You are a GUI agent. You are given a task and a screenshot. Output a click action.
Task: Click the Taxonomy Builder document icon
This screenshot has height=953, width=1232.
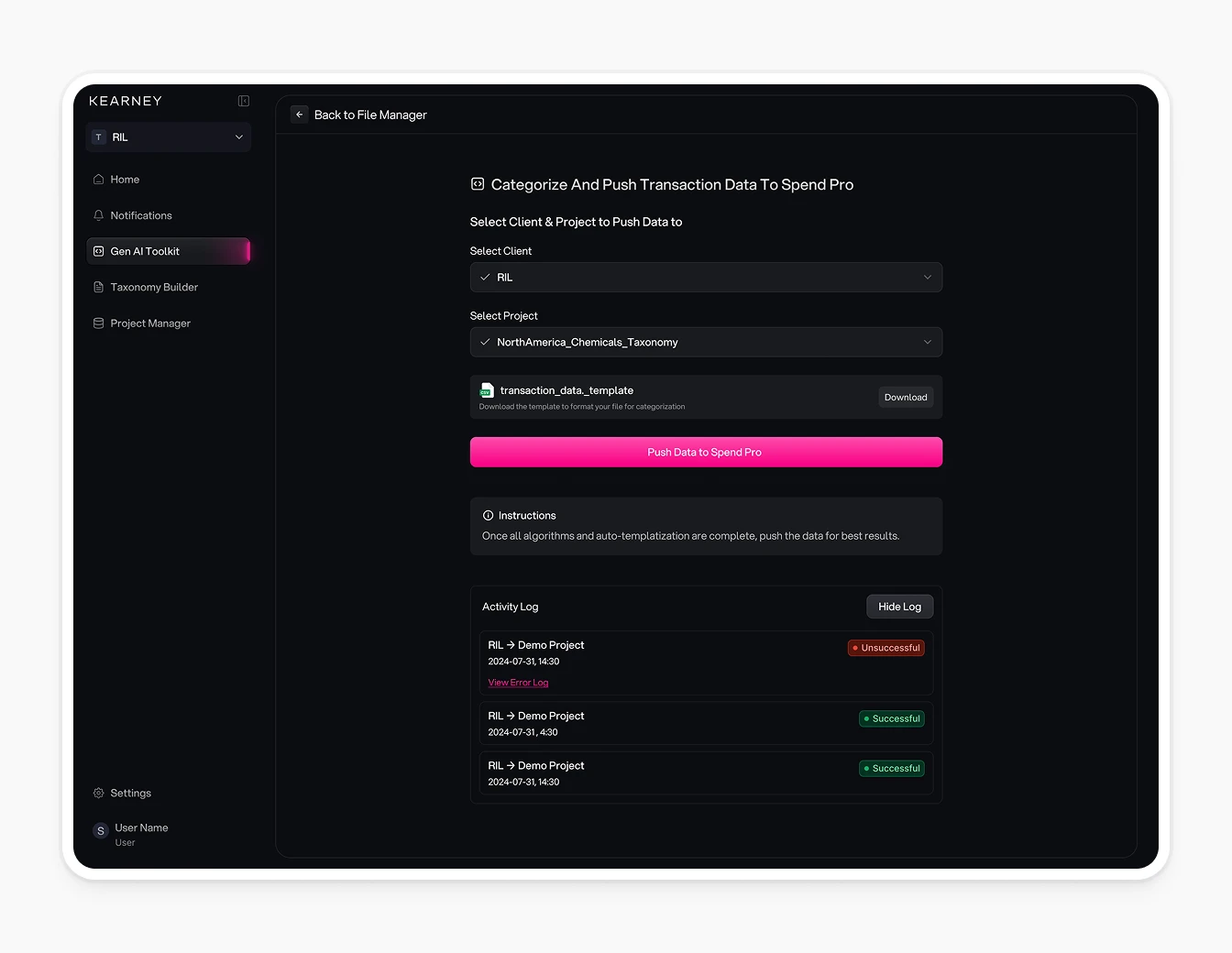[98, 288]
